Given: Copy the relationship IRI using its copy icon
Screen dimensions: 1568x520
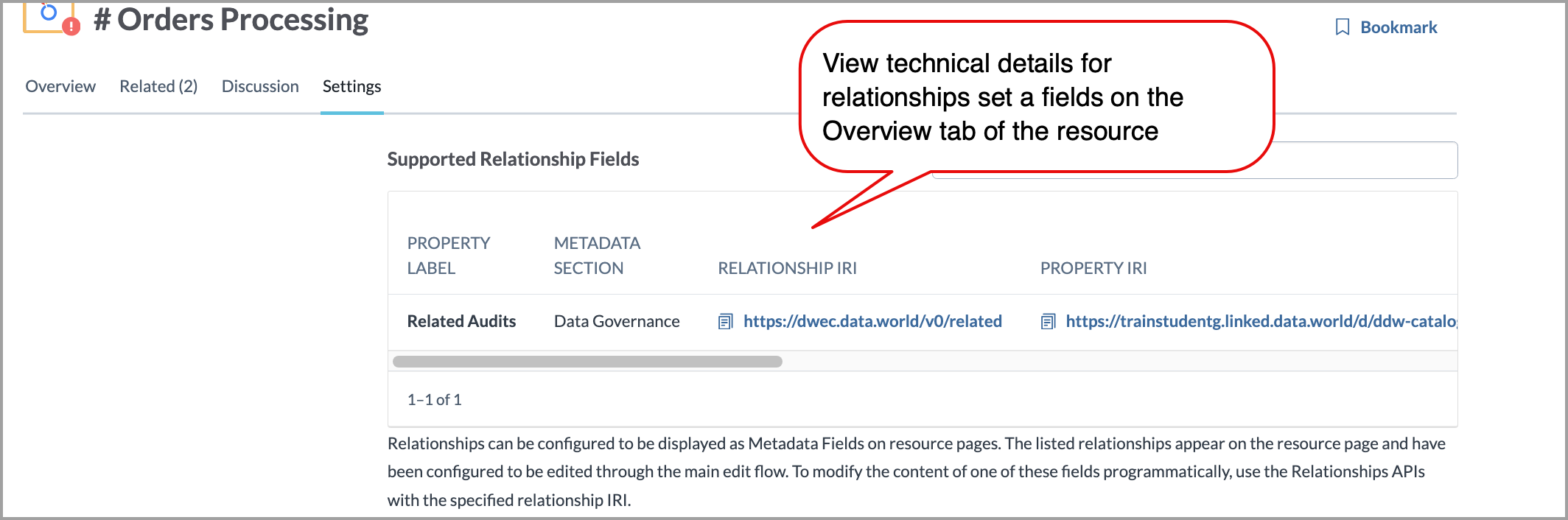Looking at the screenshot, I should click(x=726, y=322).
